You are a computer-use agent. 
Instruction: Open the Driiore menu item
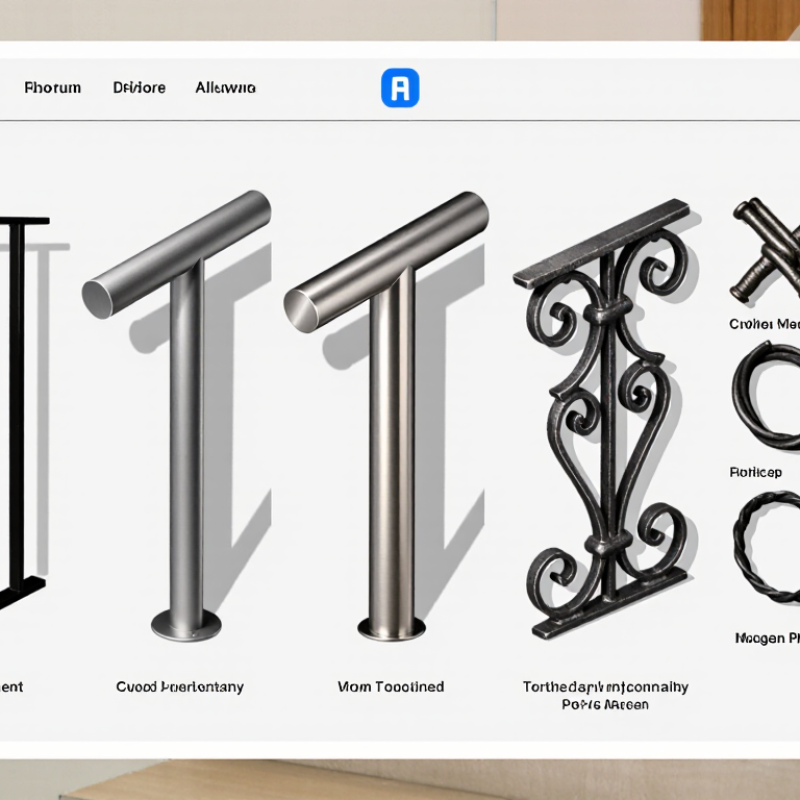(139, 88)
